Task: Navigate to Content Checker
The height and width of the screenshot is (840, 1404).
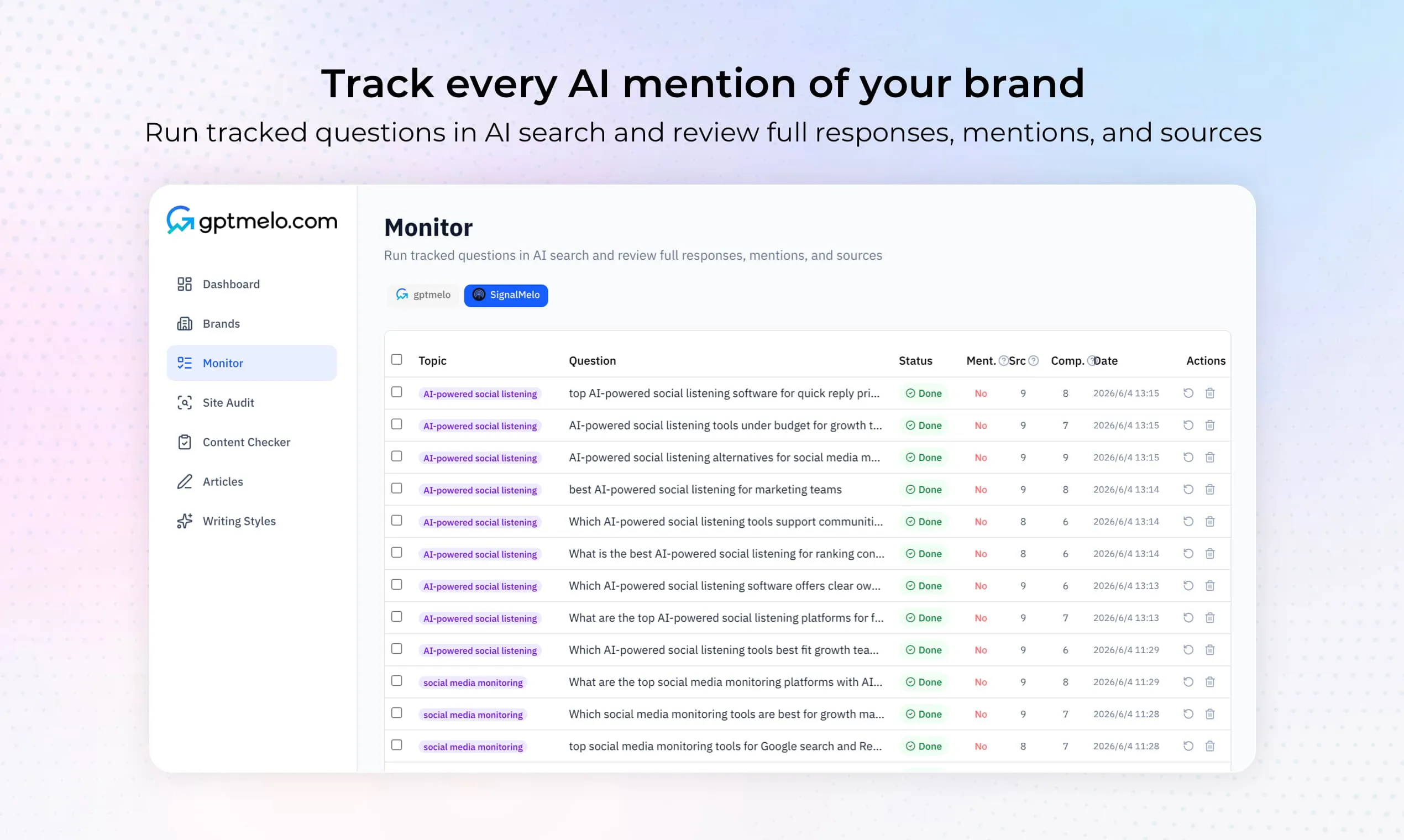Action: tap(252, 442)
